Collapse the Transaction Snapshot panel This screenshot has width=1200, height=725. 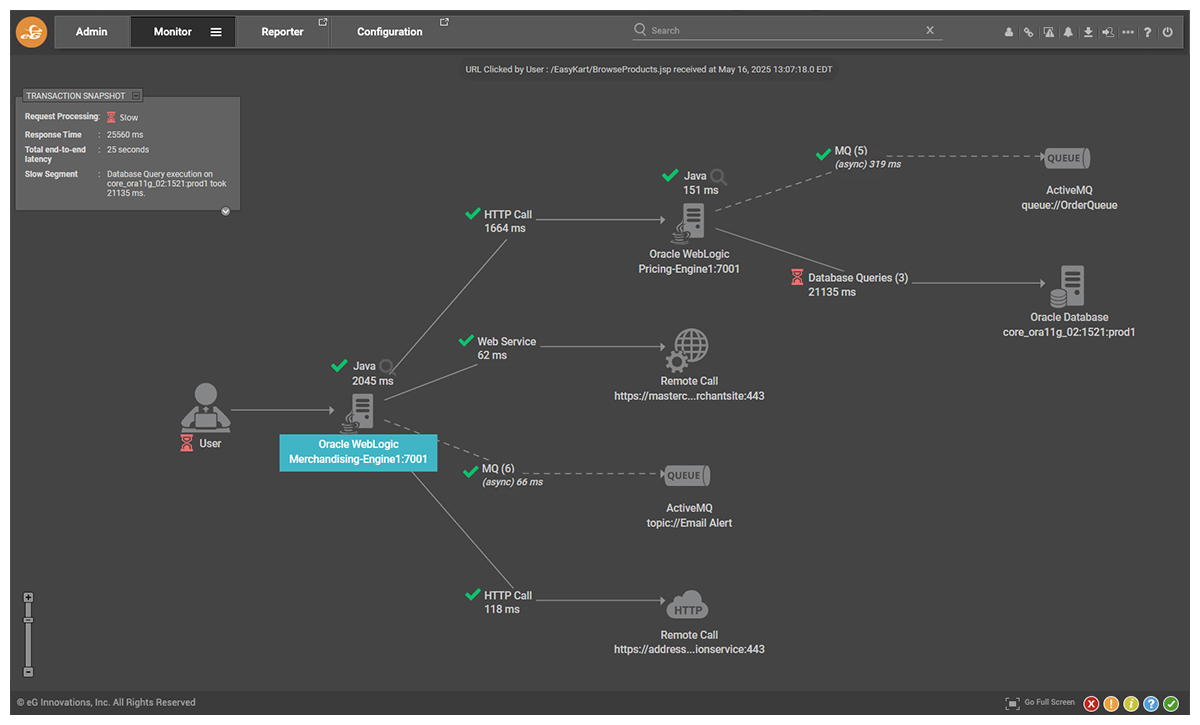(136, 96)
